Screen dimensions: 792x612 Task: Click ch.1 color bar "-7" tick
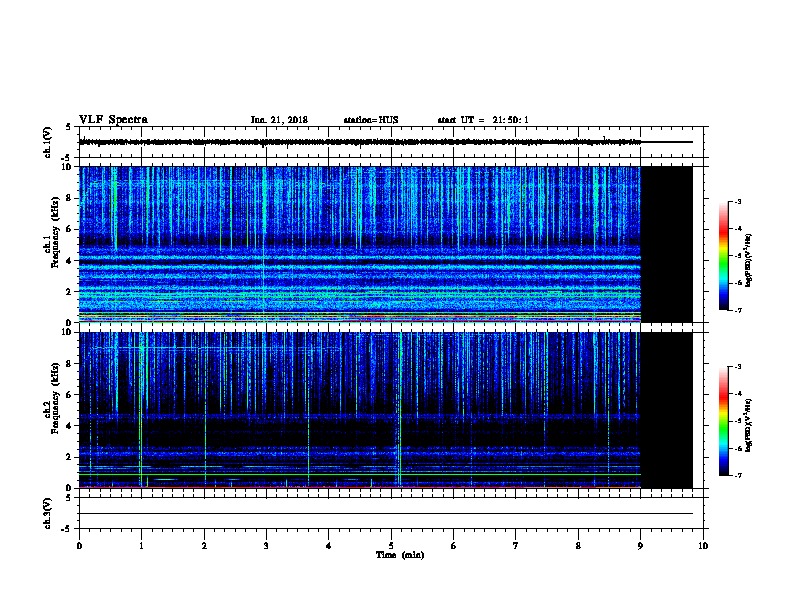click(x=738, y=310)
